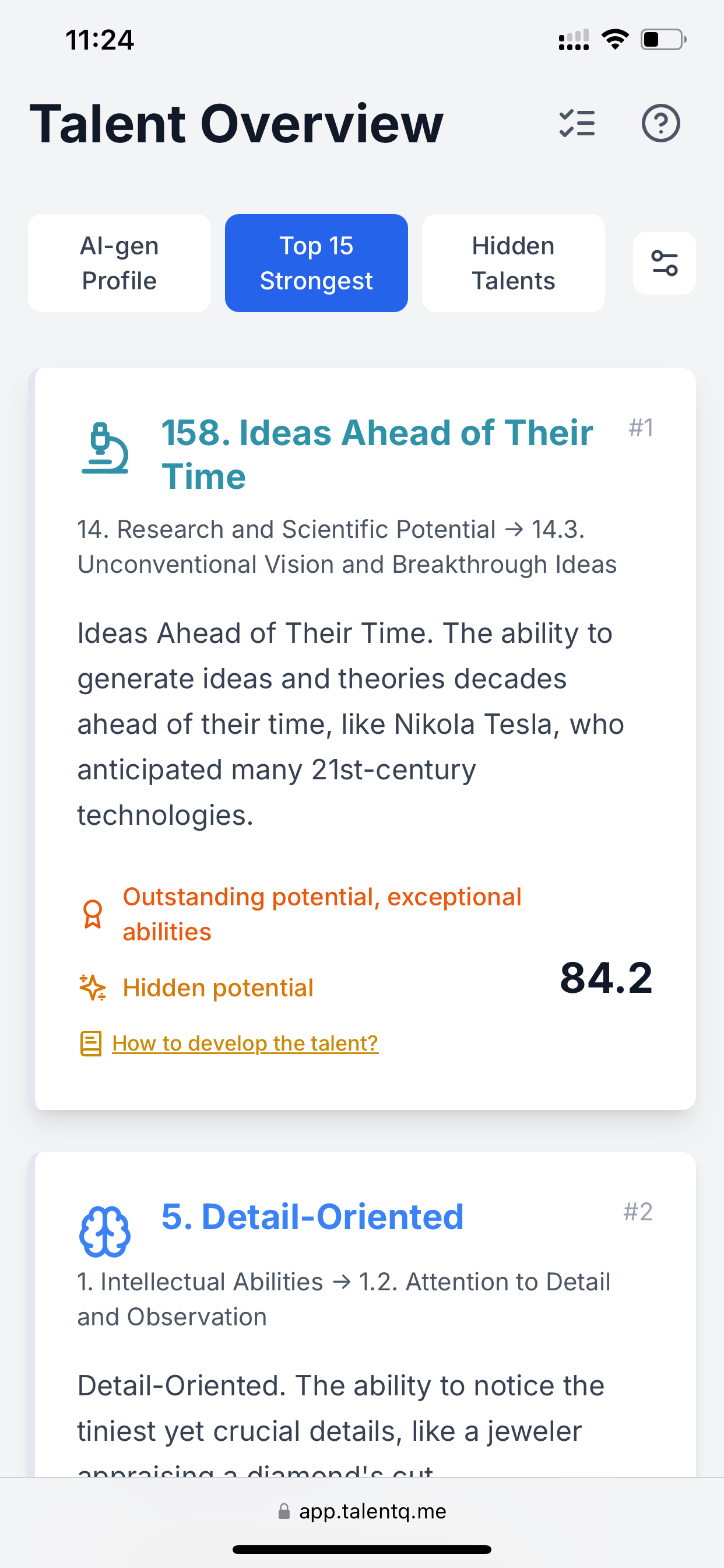Tap the award ribbon icon

[93, 914]
